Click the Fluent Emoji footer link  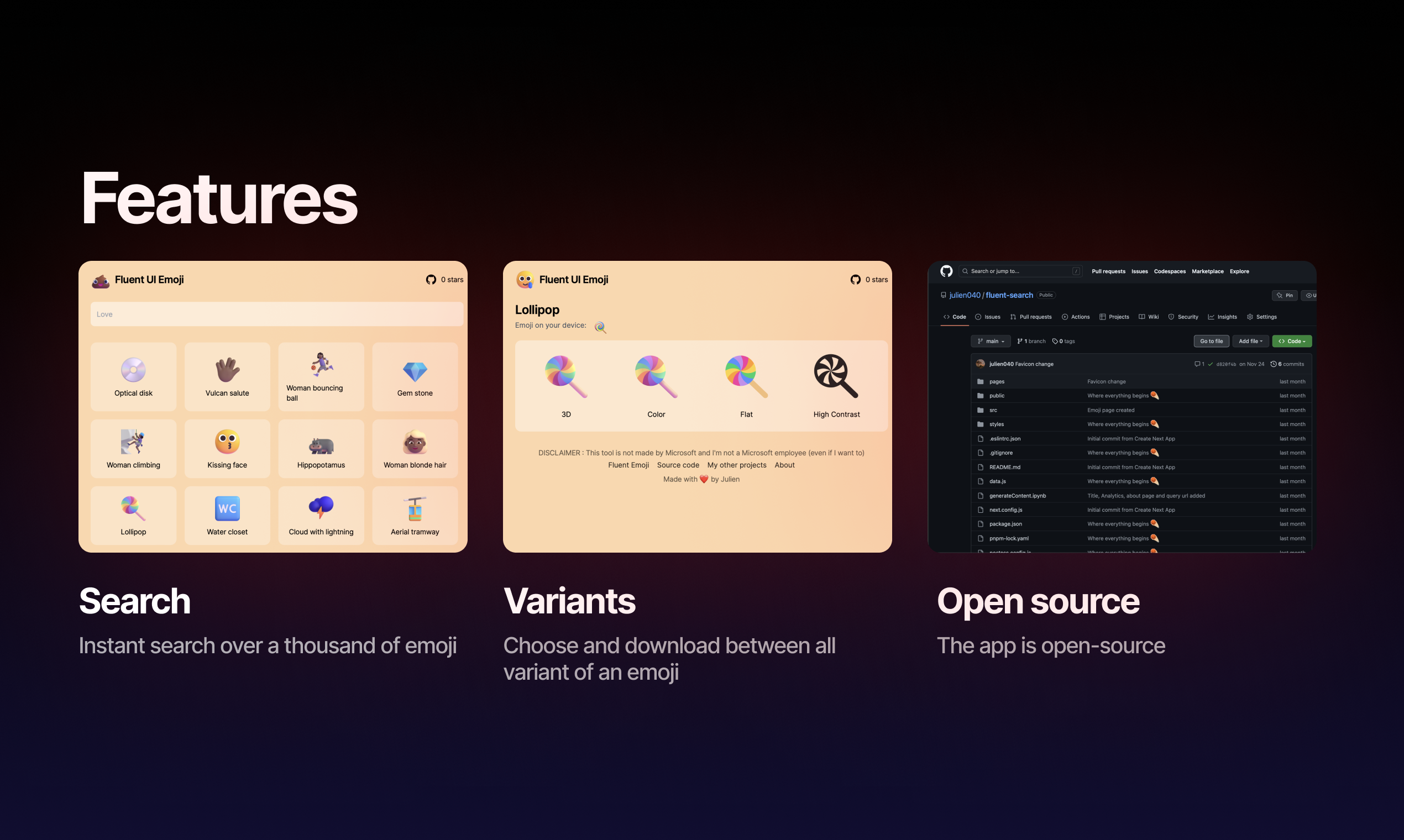coord(628,465)
